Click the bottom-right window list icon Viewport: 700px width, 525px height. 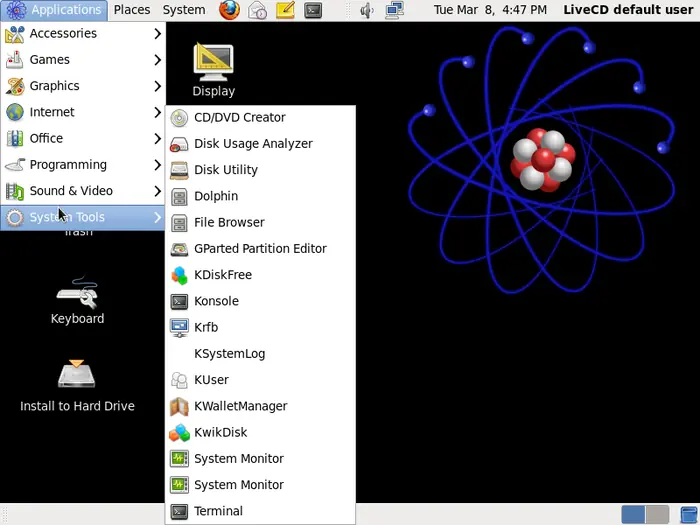click(x=689, y=515)
